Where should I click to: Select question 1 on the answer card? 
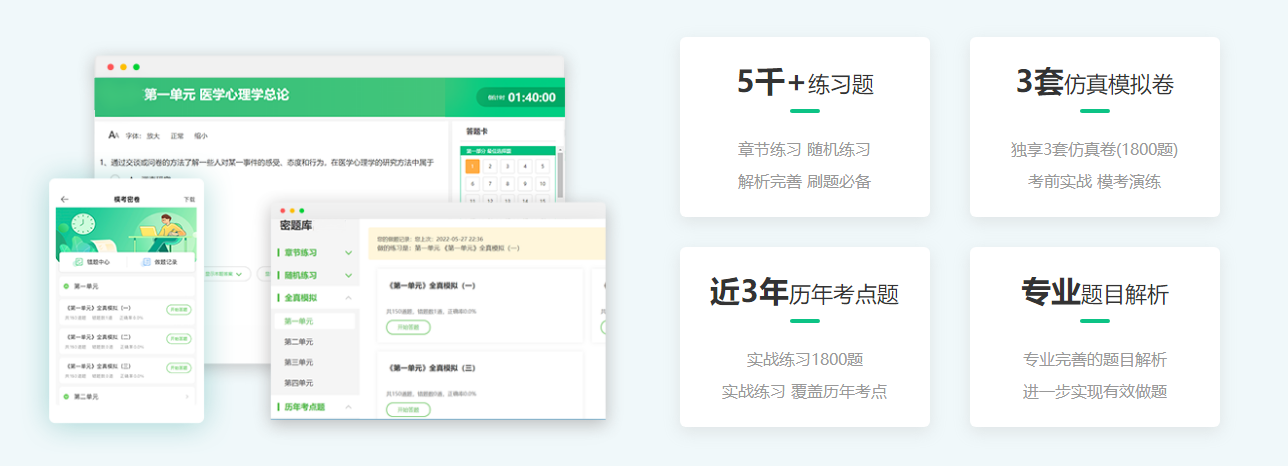click(x=472, y=167)
